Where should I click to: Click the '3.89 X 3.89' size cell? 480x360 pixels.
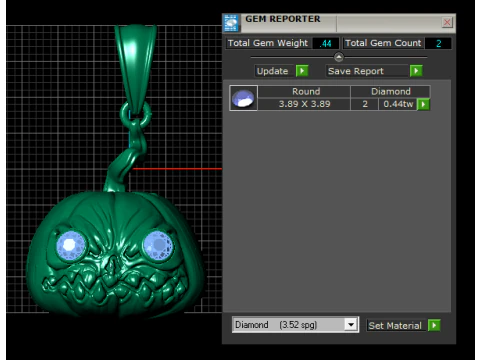tap(304, 104)
